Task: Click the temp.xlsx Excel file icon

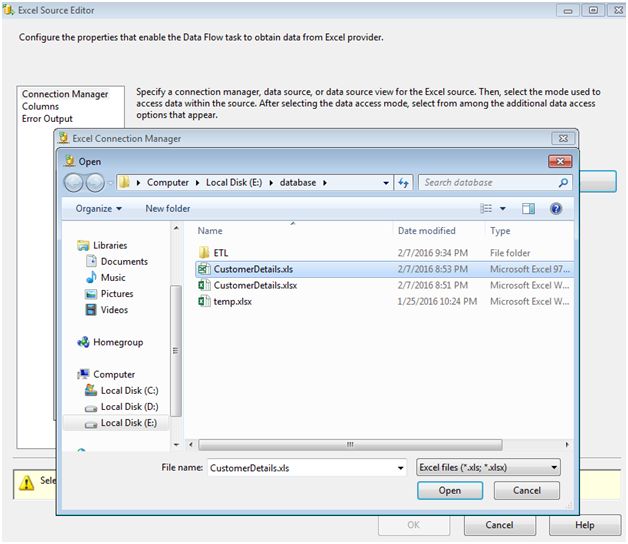Action: tap(204, 301)
